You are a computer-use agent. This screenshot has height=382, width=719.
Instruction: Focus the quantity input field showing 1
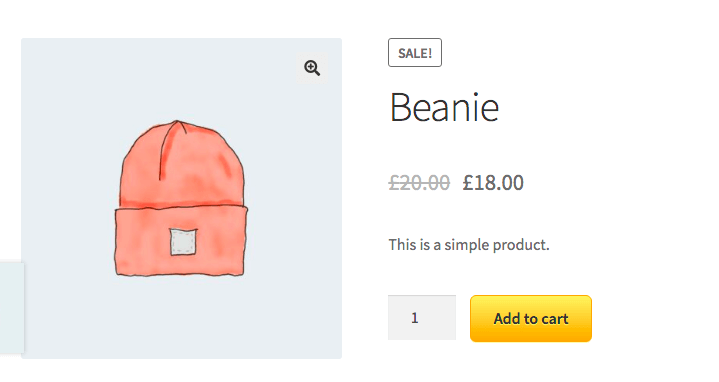point(422,317)
